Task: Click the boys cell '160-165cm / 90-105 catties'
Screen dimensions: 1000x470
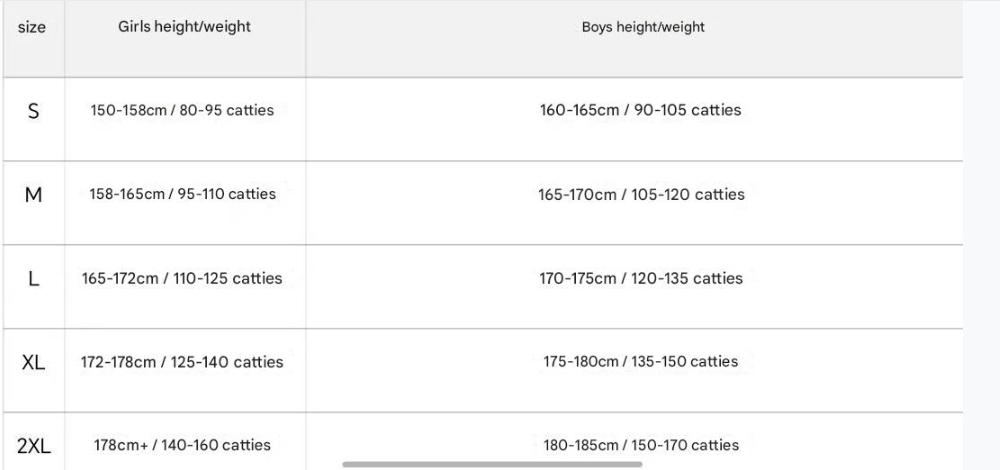Action: pyautogui.click(x=640, y=110)
